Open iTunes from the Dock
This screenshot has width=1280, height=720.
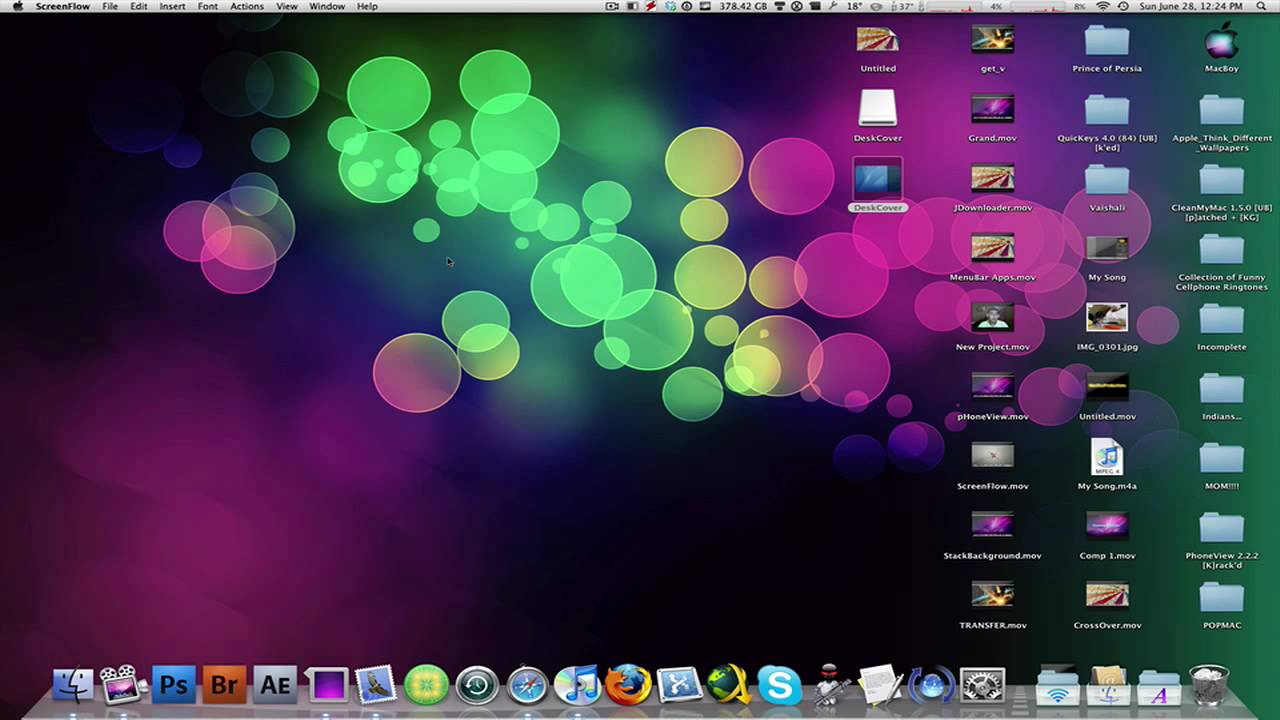click(580, 685)
